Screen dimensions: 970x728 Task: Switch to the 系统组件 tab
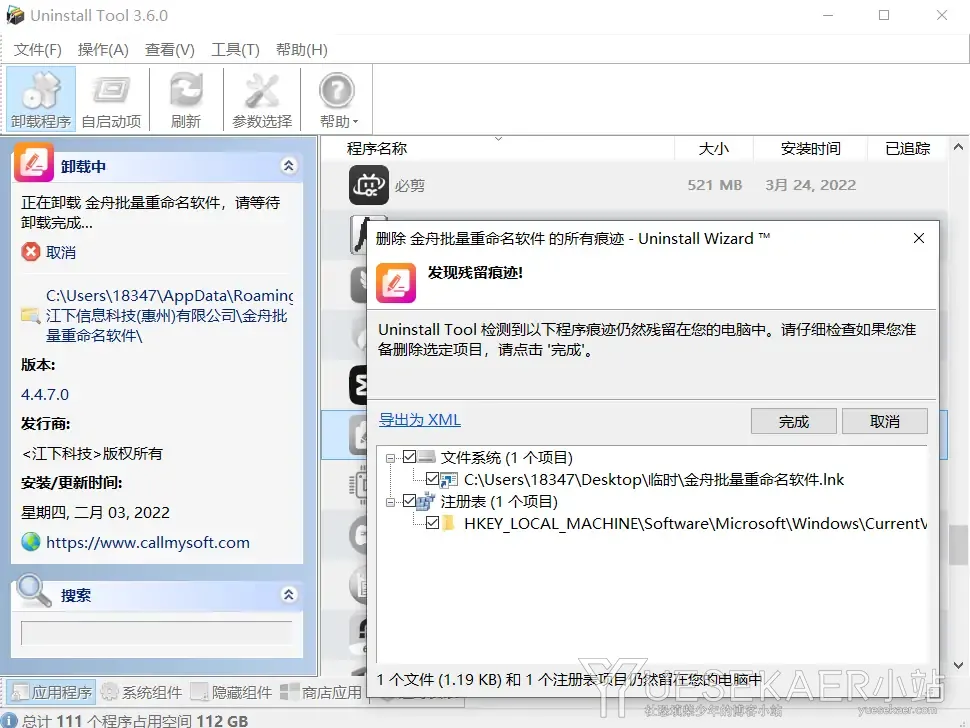(142, 692)
